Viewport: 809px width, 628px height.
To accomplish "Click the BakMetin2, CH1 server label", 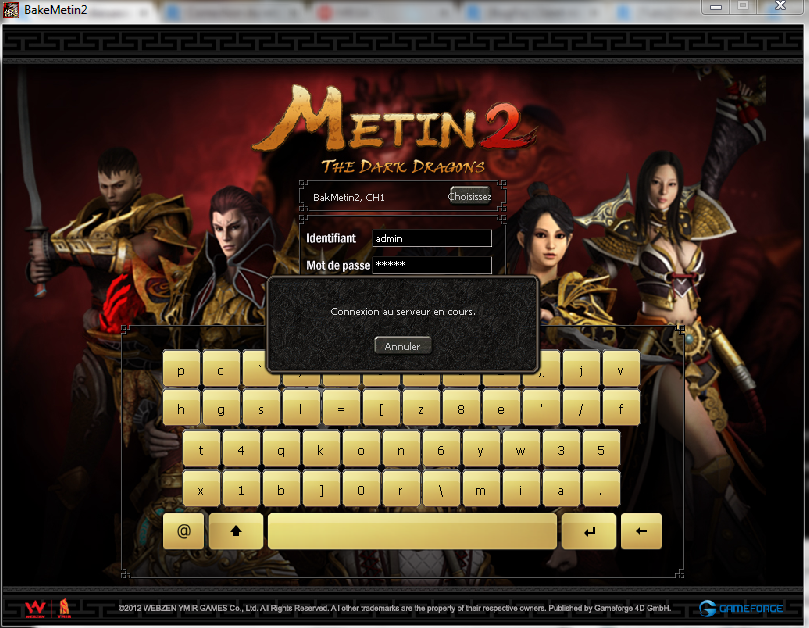I will (x=349, y=197).
